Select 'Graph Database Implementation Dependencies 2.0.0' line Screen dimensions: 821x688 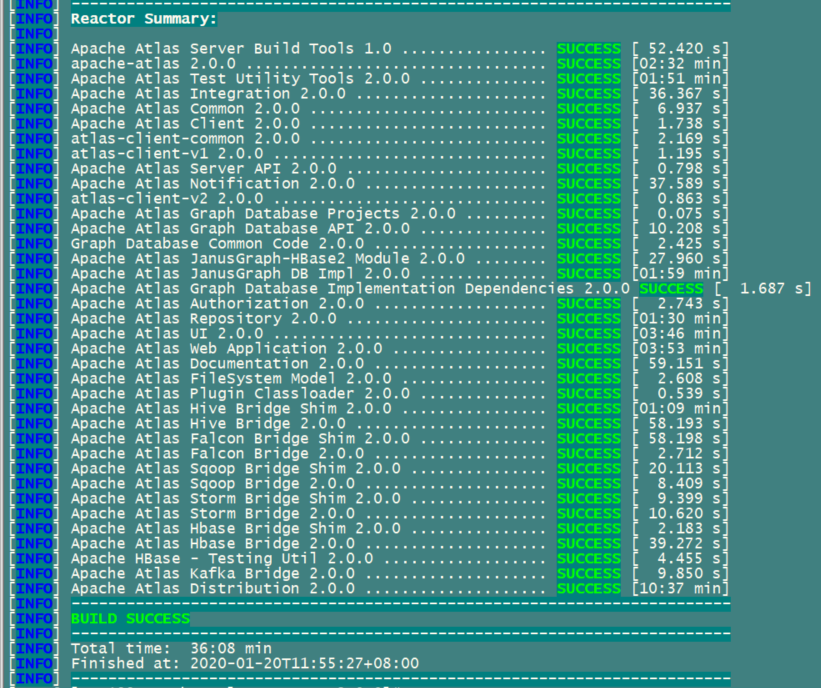pyautogui.click(x=410, y=289)
